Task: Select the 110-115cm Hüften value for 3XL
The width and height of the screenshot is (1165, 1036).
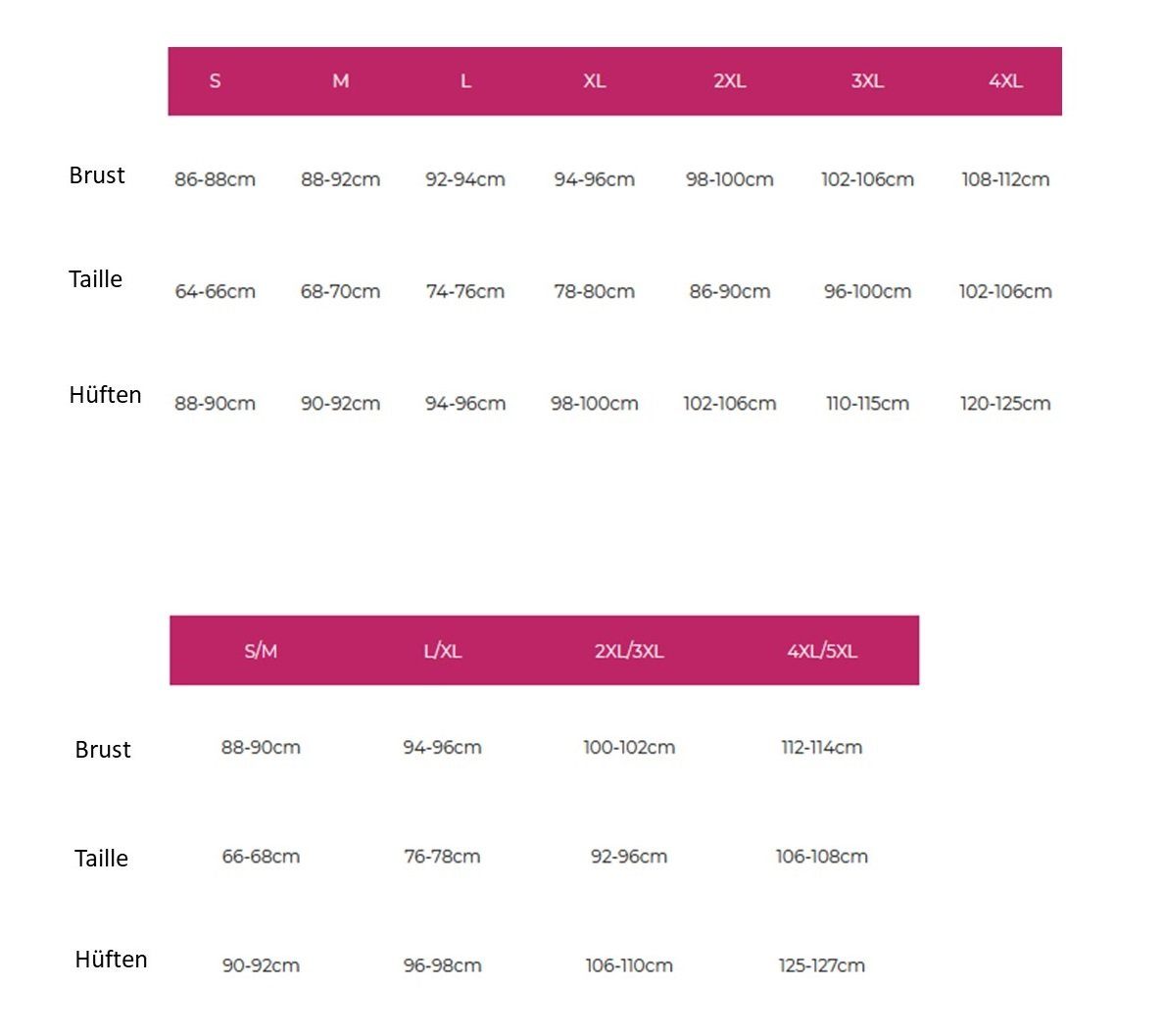Action: point(867,404)
